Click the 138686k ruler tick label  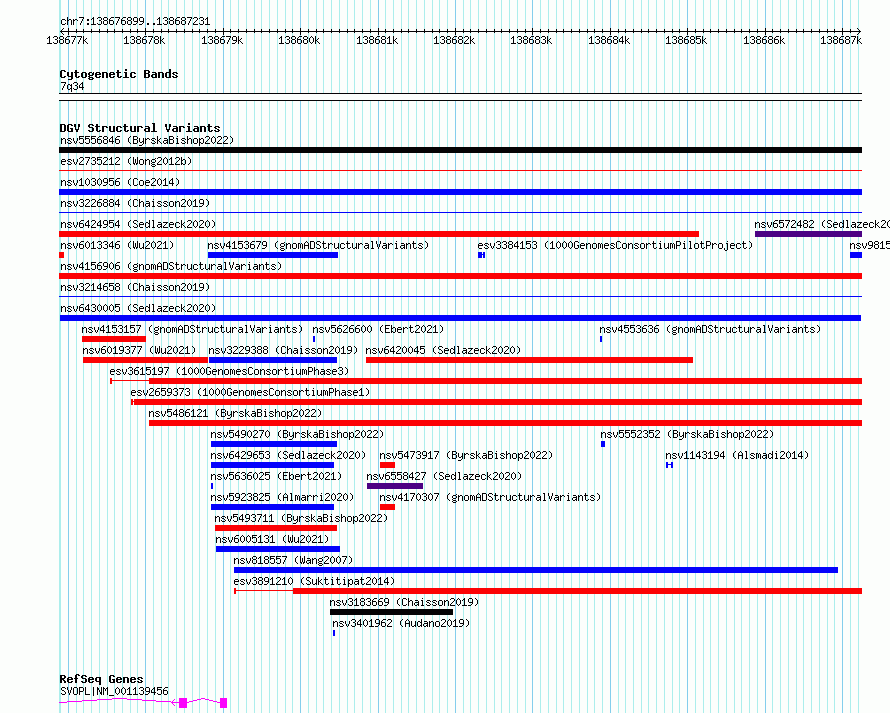click(x=764, y=40)
